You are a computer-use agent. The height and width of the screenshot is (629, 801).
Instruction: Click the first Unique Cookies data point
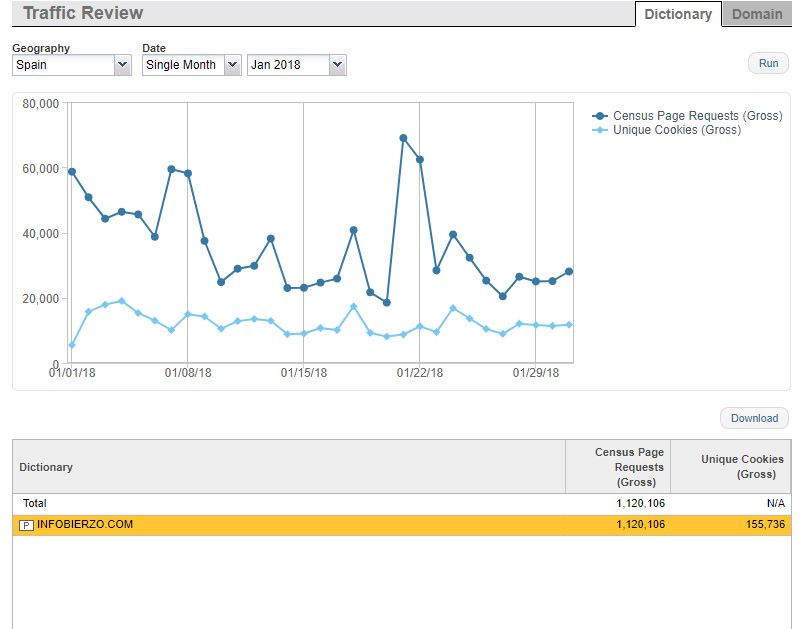[x=71, y=345]
